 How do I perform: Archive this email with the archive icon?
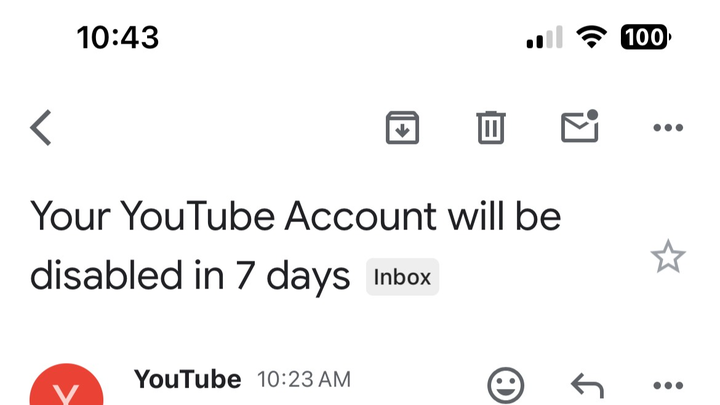tap(402, 128)
